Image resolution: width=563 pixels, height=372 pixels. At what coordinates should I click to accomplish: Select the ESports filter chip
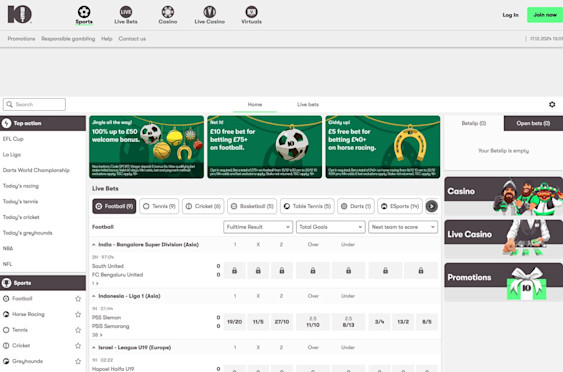(x=400, y=206)
